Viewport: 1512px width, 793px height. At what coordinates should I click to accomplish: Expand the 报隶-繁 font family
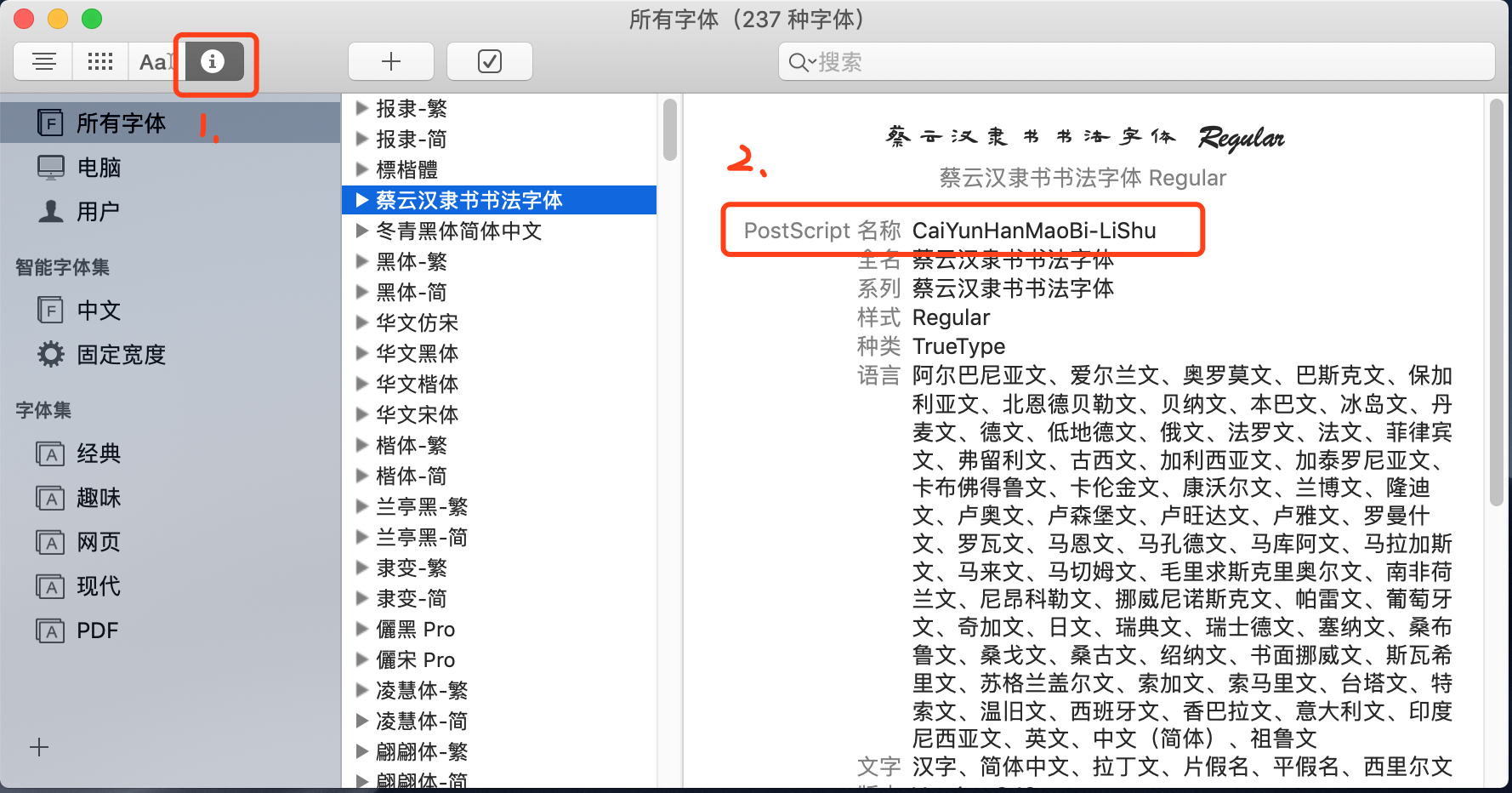click(362, 108)
